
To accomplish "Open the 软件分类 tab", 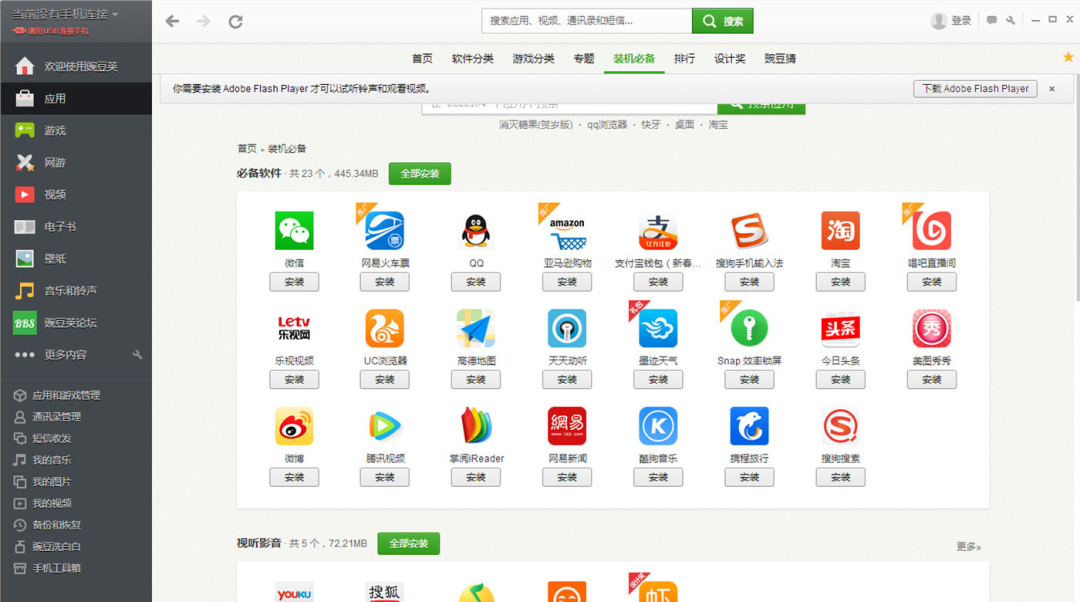I will [x=472, y=59].
